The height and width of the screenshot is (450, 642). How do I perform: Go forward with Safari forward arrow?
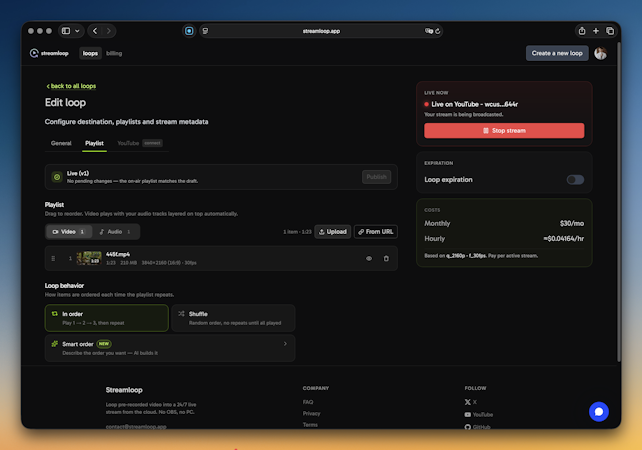tap(109, 31)
